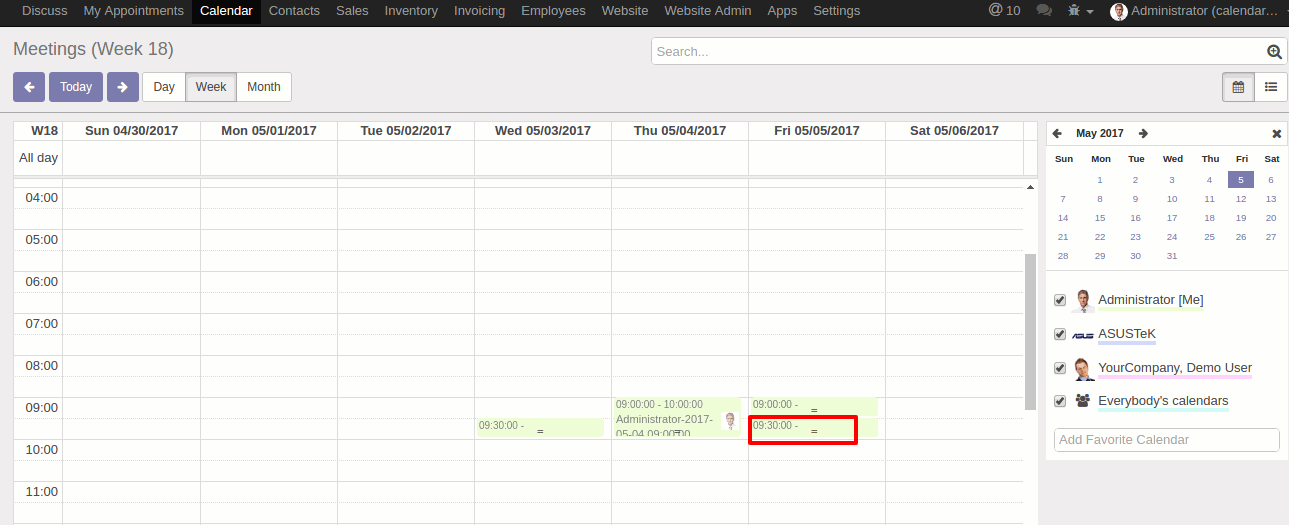This screenshot has height=525, width=1289.
Task: Go to previous month in the mini calendar
Action: 1057,133
